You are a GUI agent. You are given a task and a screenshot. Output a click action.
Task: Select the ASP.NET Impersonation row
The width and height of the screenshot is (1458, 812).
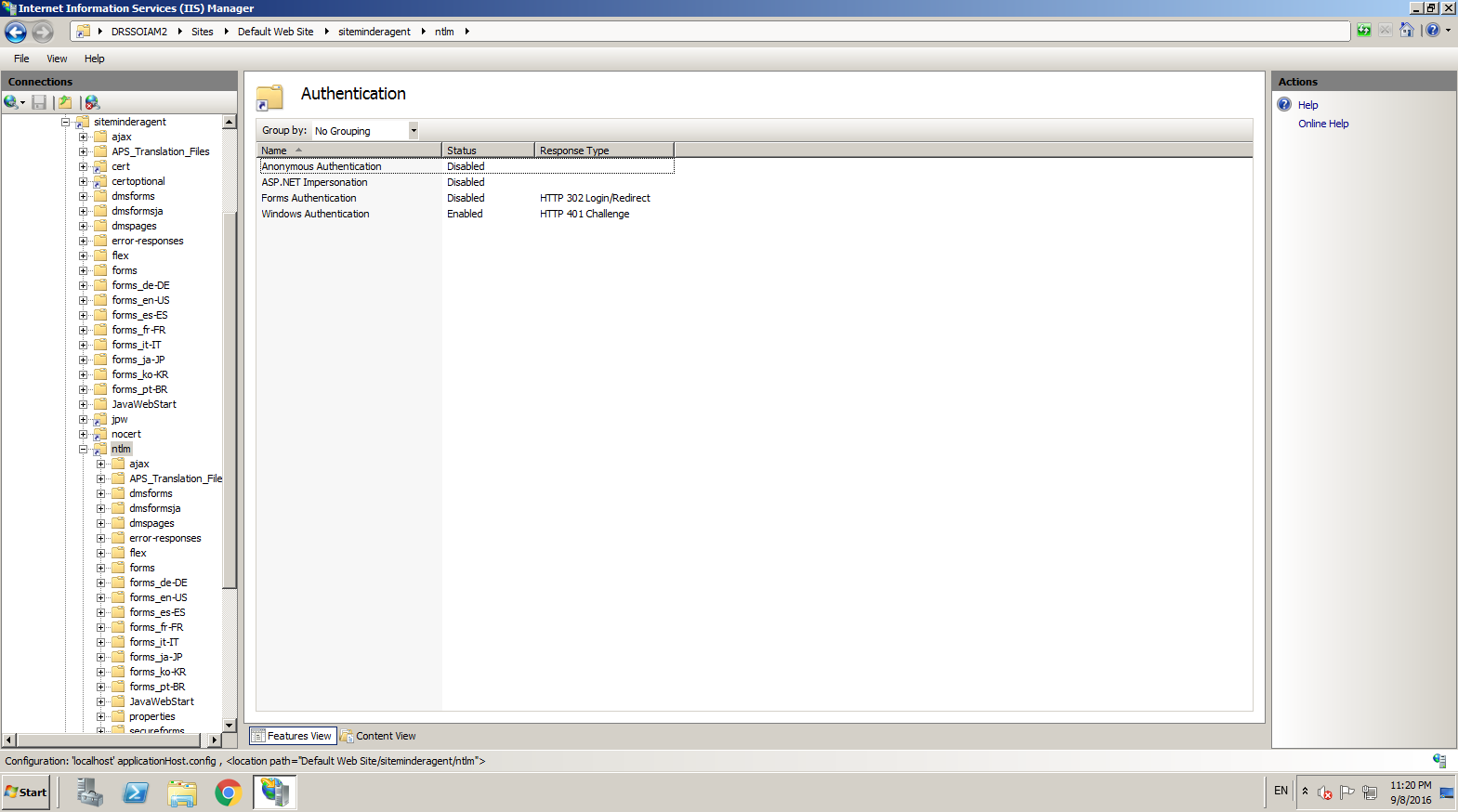click(466, 182)
